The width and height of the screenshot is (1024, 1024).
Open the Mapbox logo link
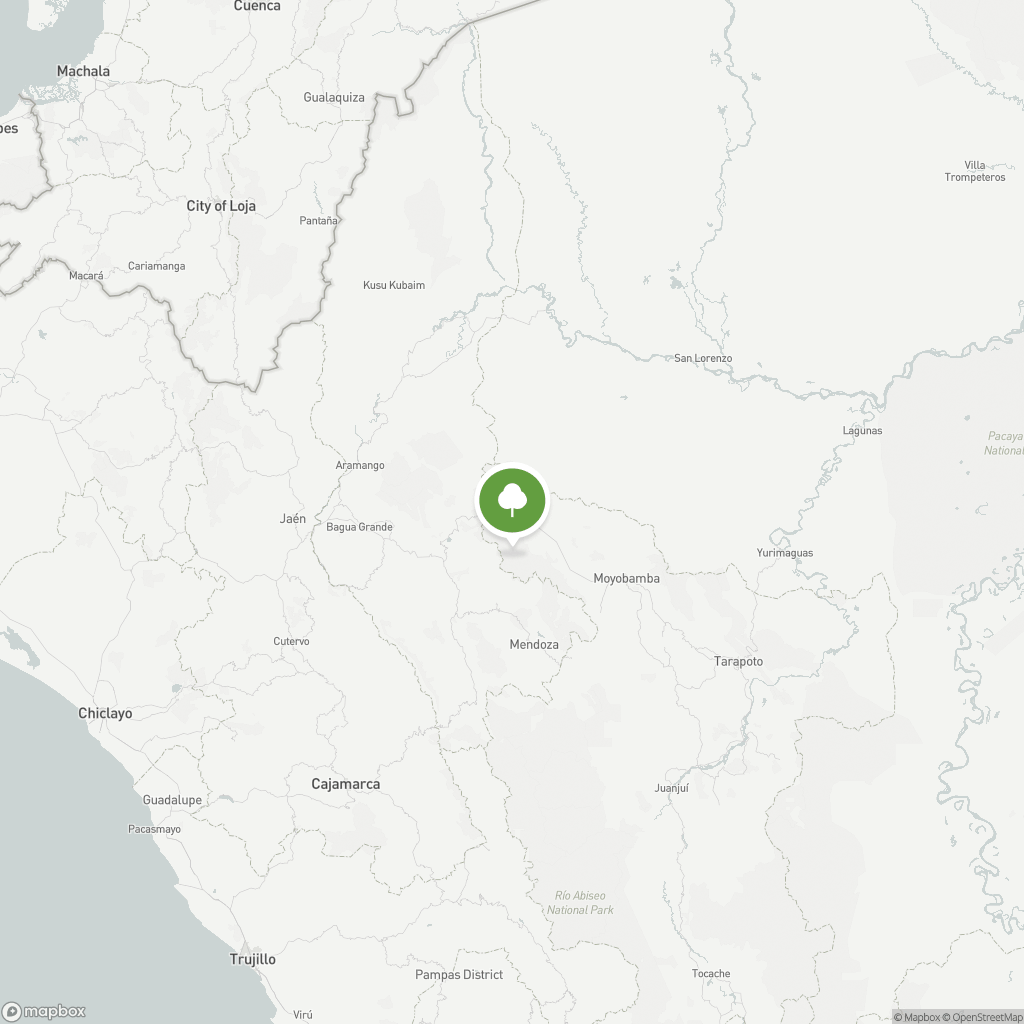coord(44,1011)
